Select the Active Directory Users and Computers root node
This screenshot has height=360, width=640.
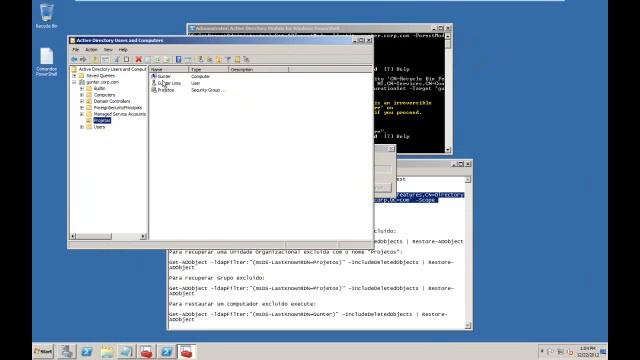[x=112, y=69]
